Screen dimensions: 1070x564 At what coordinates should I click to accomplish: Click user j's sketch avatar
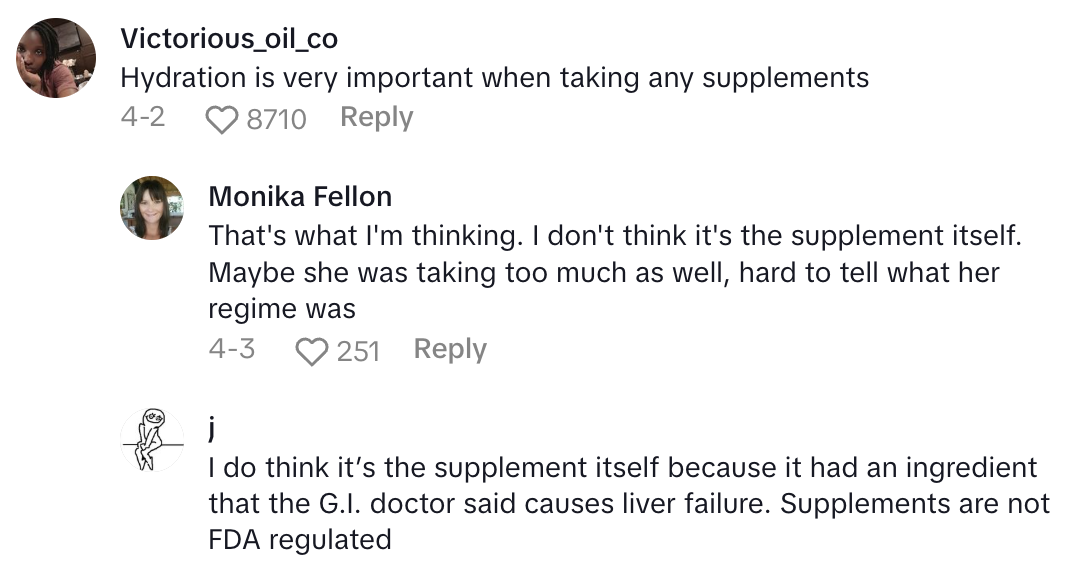(152, 440)
